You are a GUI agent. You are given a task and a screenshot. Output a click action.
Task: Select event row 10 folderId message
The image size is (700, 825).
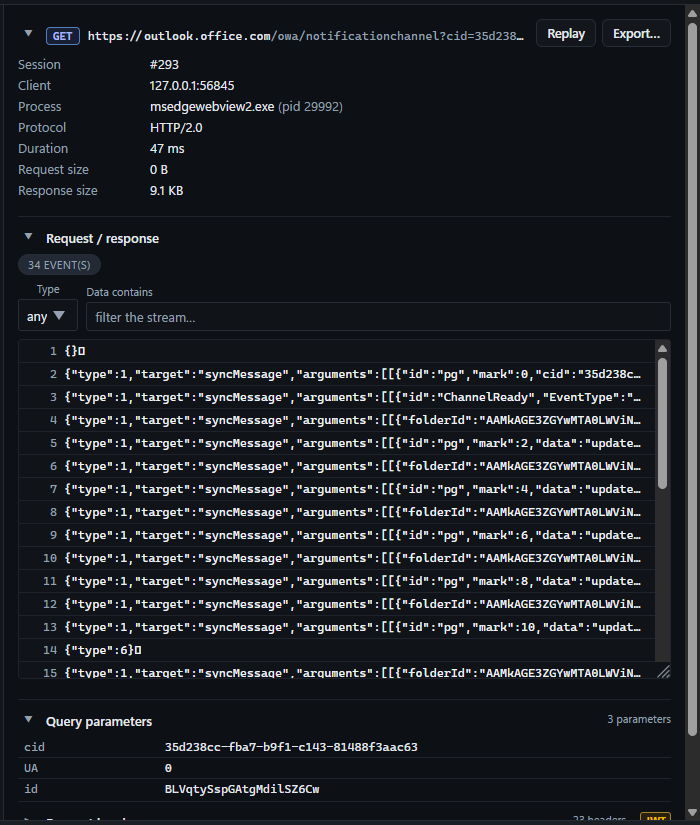pyautogui.click(x=337, y=558)
